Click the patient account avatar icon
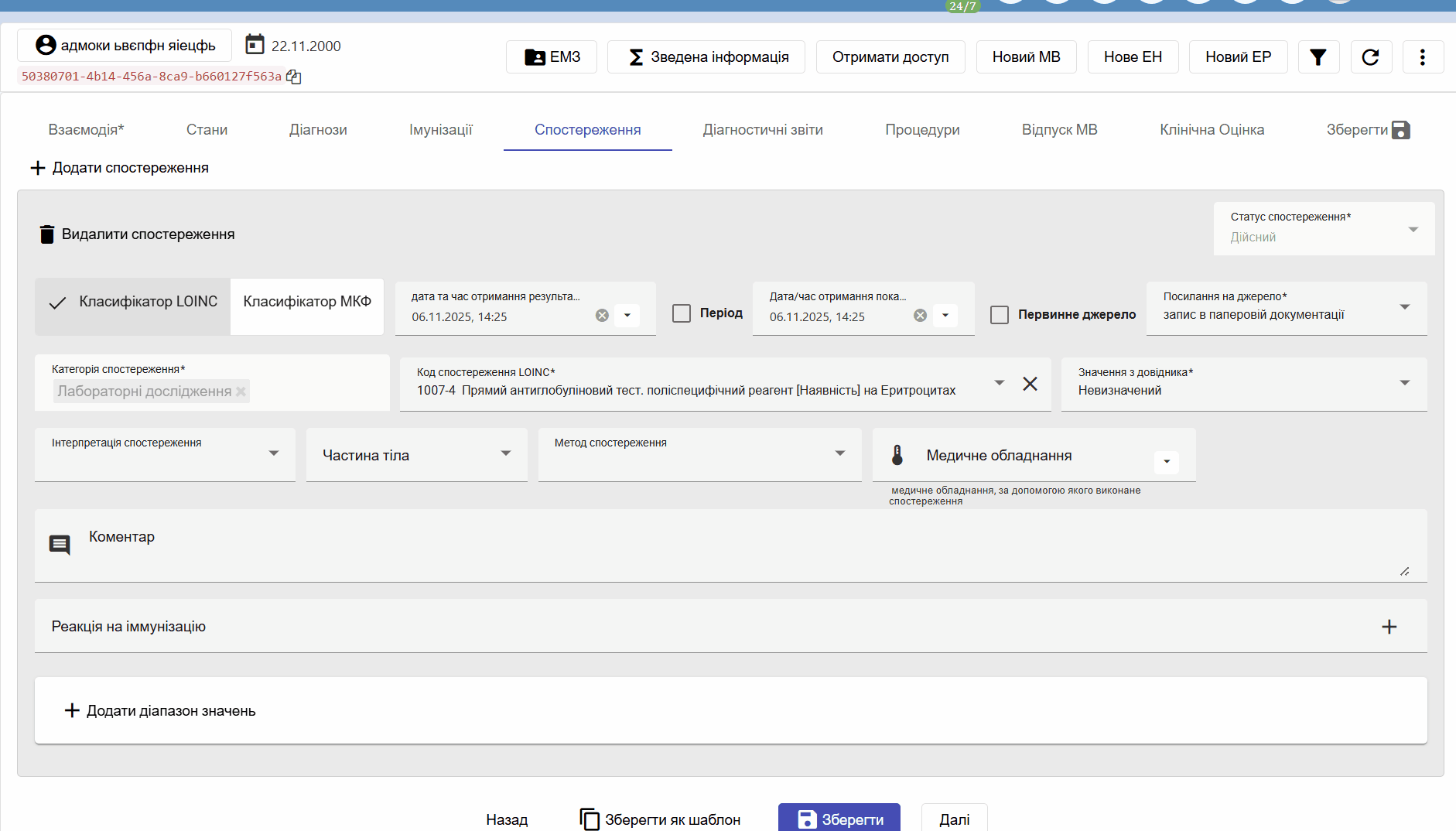 click(x=46, y=46)
